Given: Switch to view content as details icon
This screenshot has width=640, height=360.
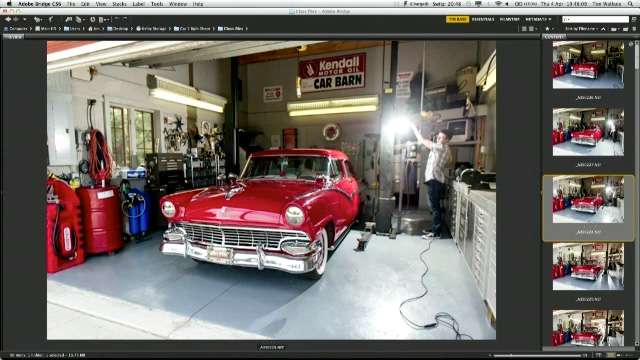Looking at the screenshot, I should click(x=620, y=355).
